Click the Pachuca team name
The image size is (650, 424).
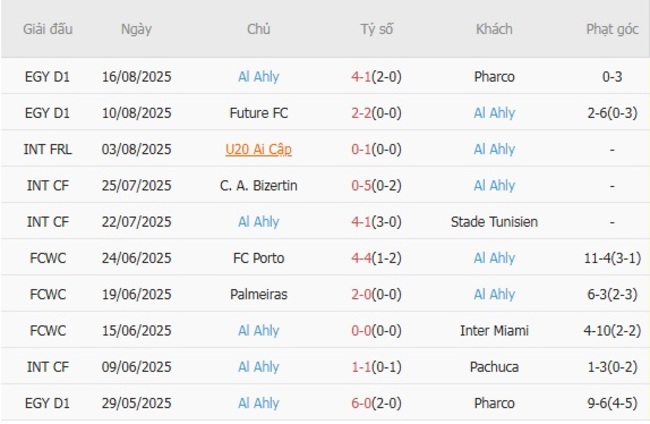point(494,367)
